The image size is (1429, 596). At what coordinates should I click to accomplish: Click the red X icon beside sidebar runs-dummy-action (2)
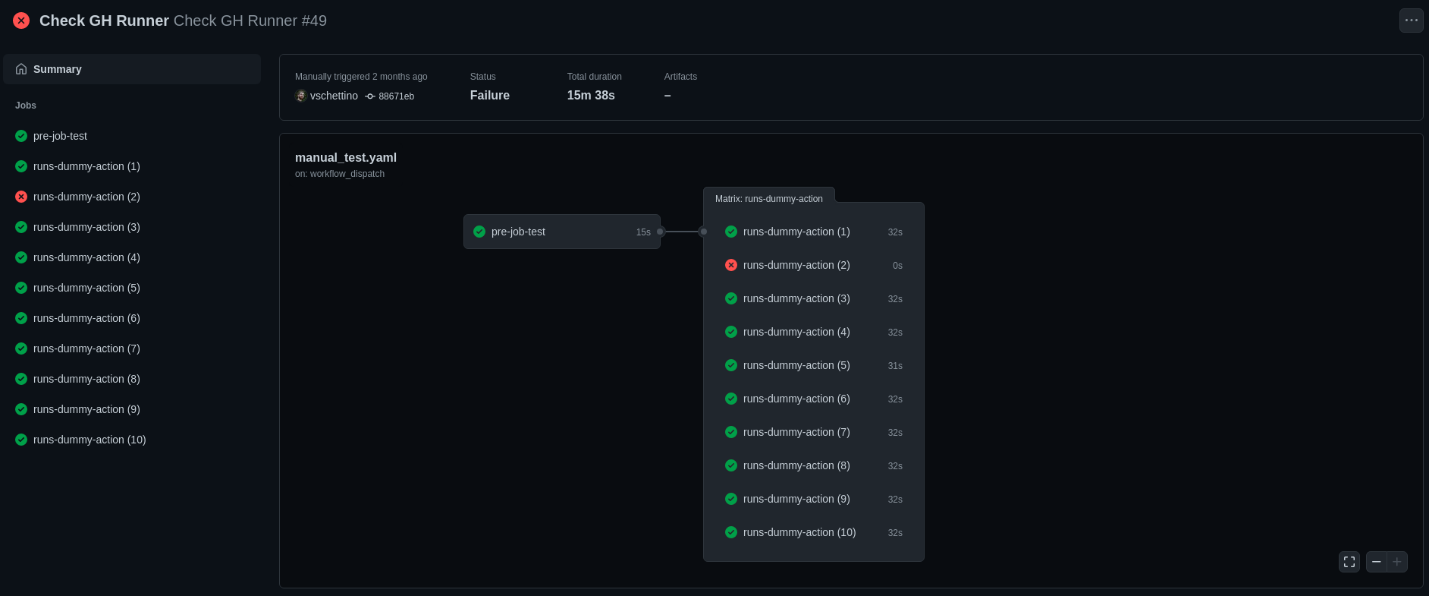click(21, 197)
